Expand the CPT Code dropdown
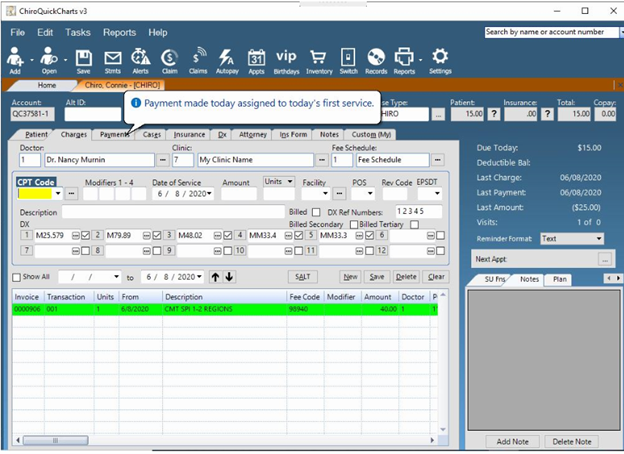The width and height of the screenshot is (624, 454). [58, 194]
